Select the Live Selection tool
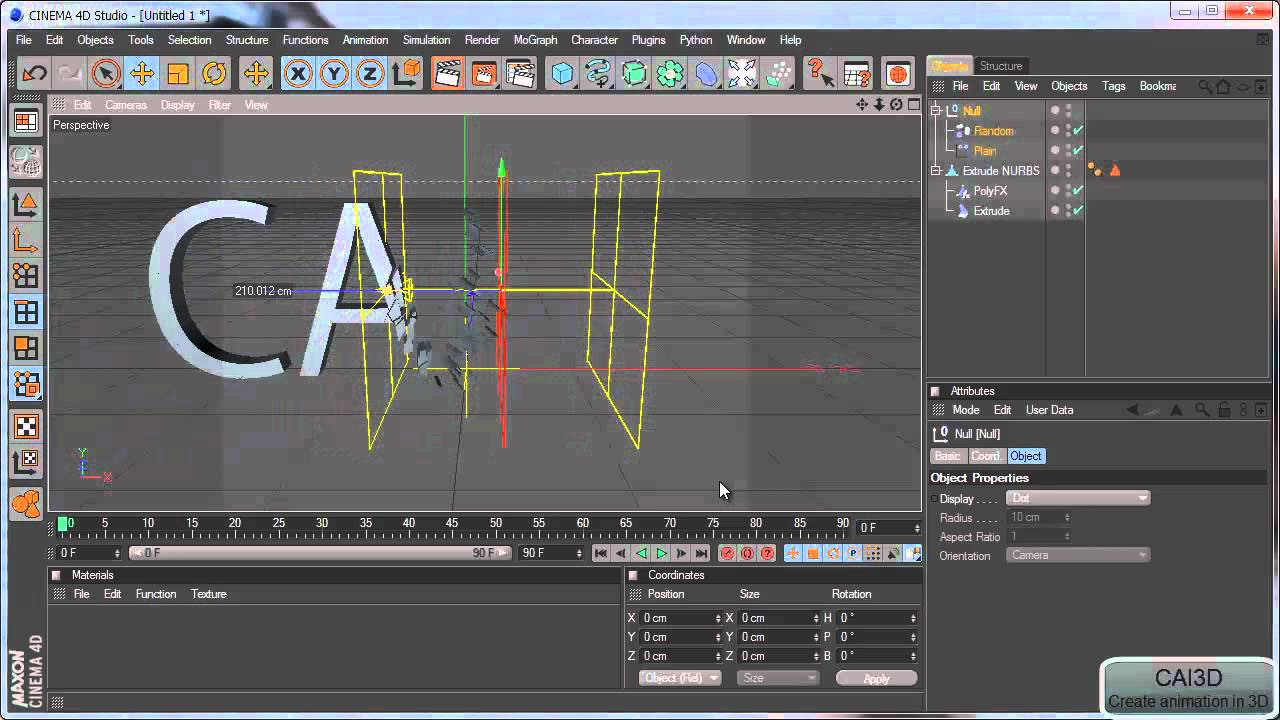 (106, 74)
